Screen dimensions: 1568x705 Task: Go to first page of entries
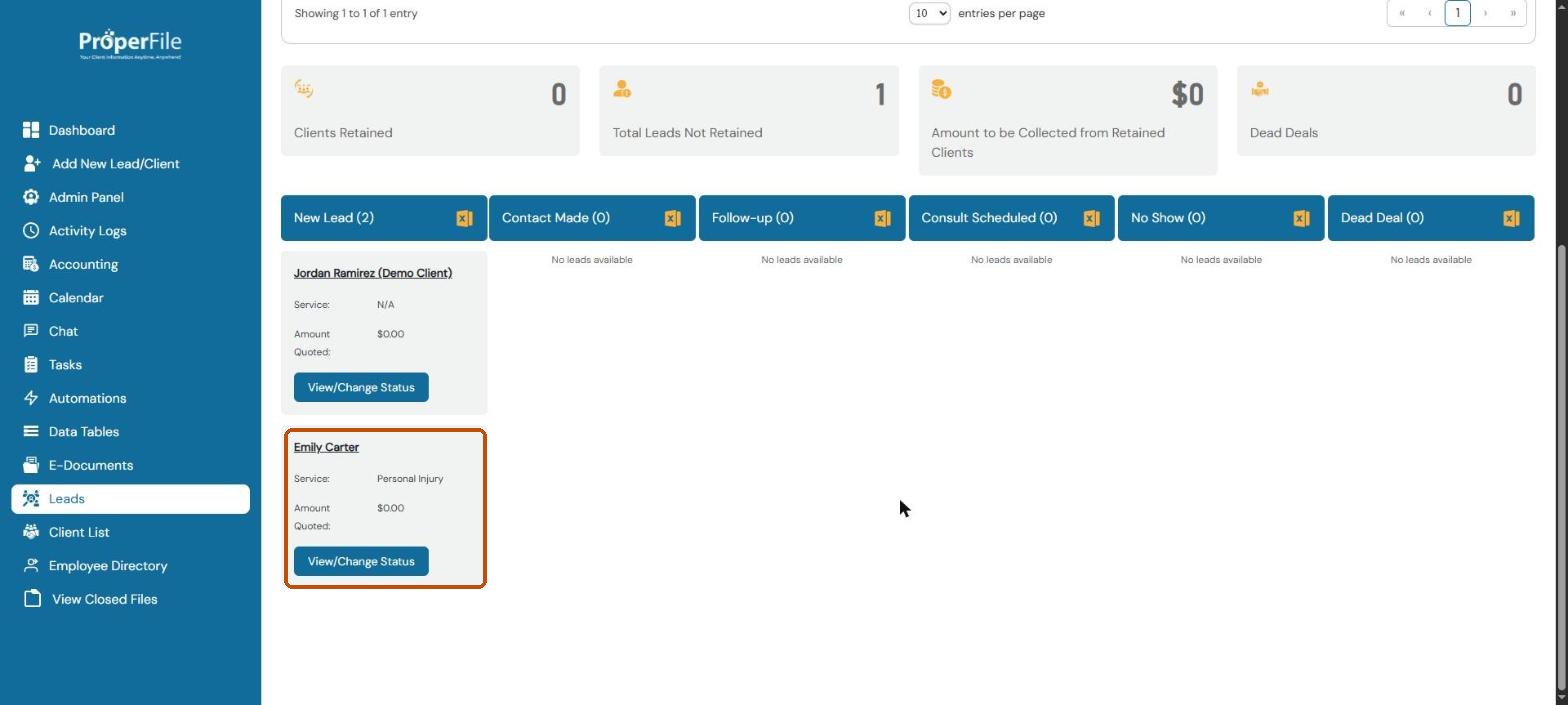1402,13
